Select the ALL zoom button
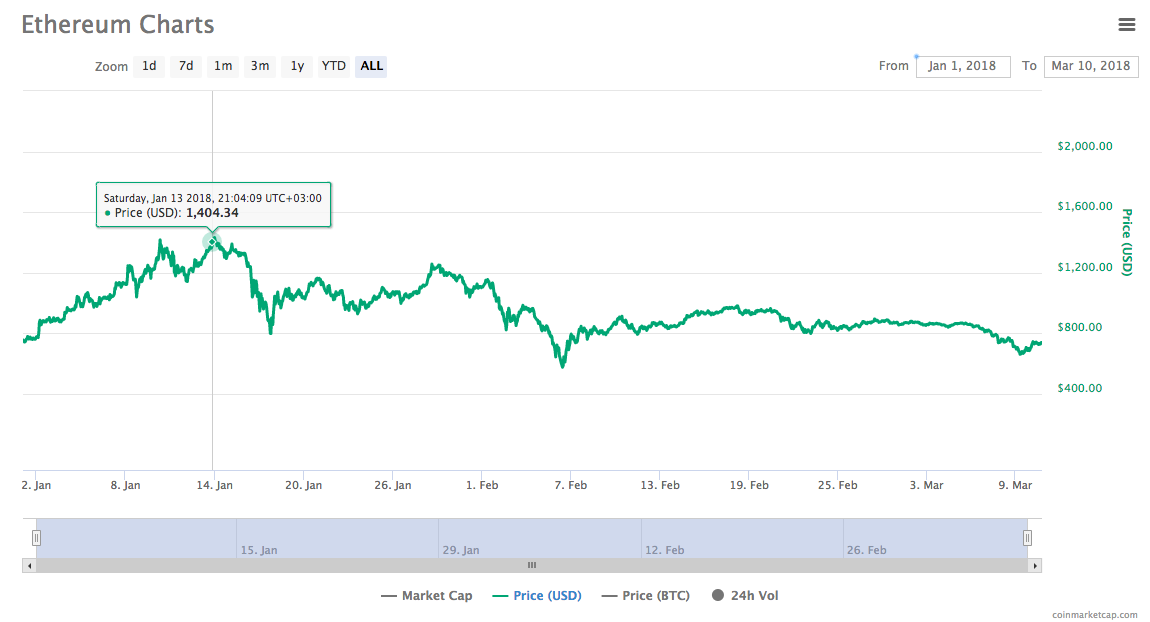This screenshot has height=622, width=1150. pos(370,66)
